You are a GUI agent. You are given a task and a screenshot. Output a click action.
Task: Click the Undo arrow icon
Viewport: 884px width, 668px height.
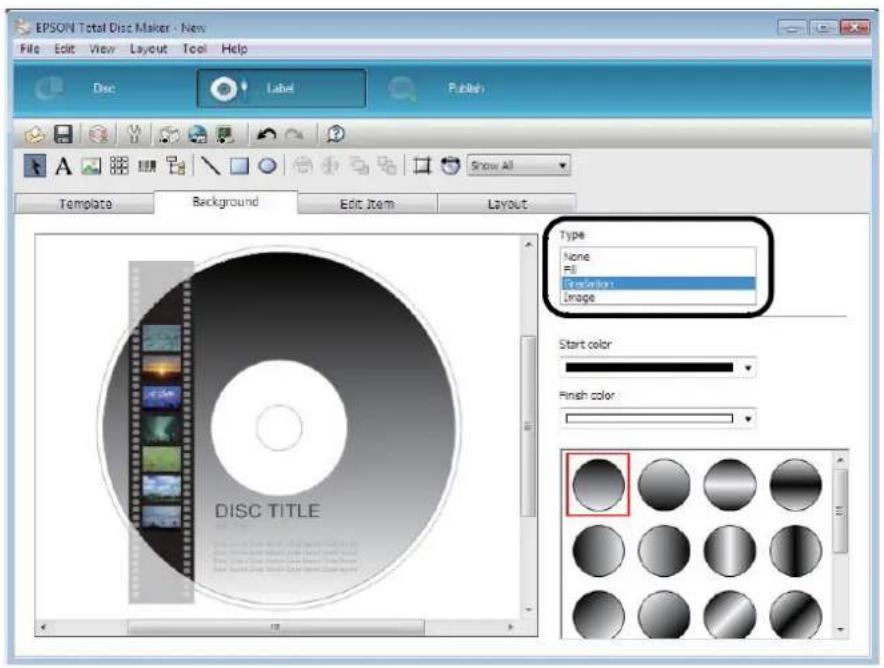[266, 135]
